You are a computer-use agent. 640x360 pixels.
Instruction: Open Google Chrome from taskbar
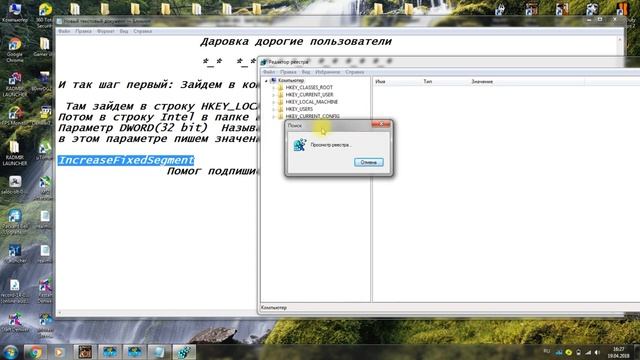pos(35,352)
